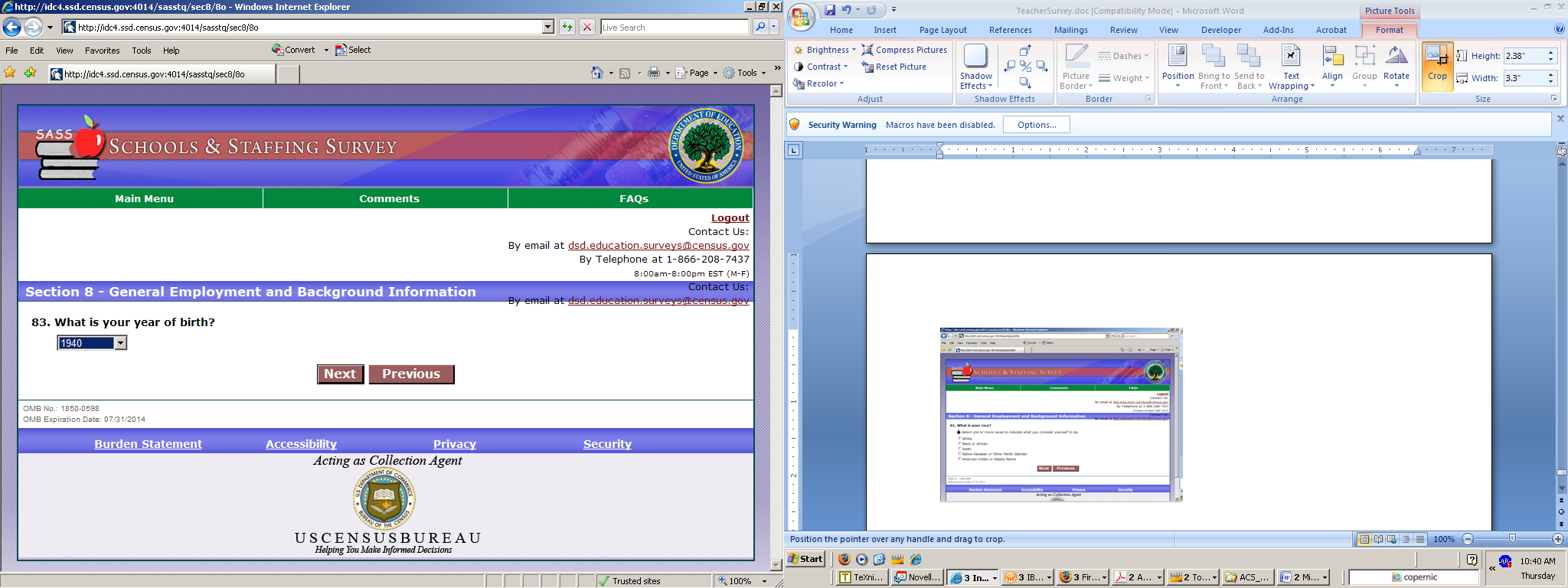1568x588 pixels.
Task: Open the Word Office Button
Action: pyautogui.click(x=802, y=18)
